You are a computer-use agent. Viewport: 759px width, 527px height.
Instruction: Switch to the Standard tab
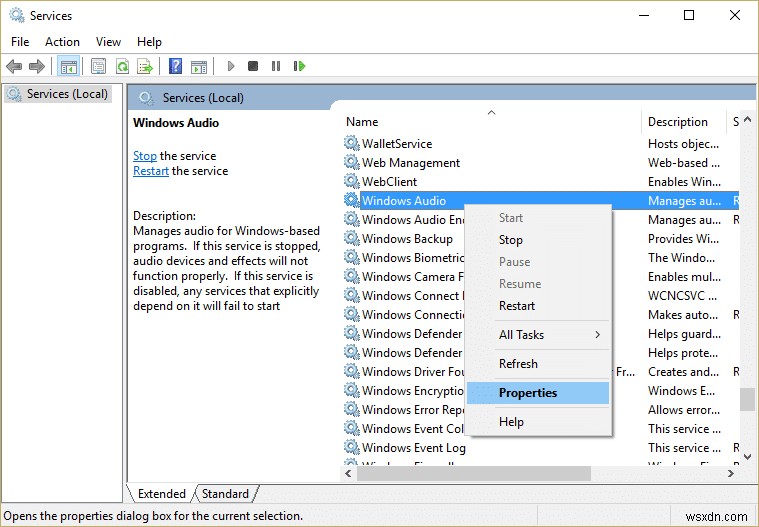(x=225, y=494)
